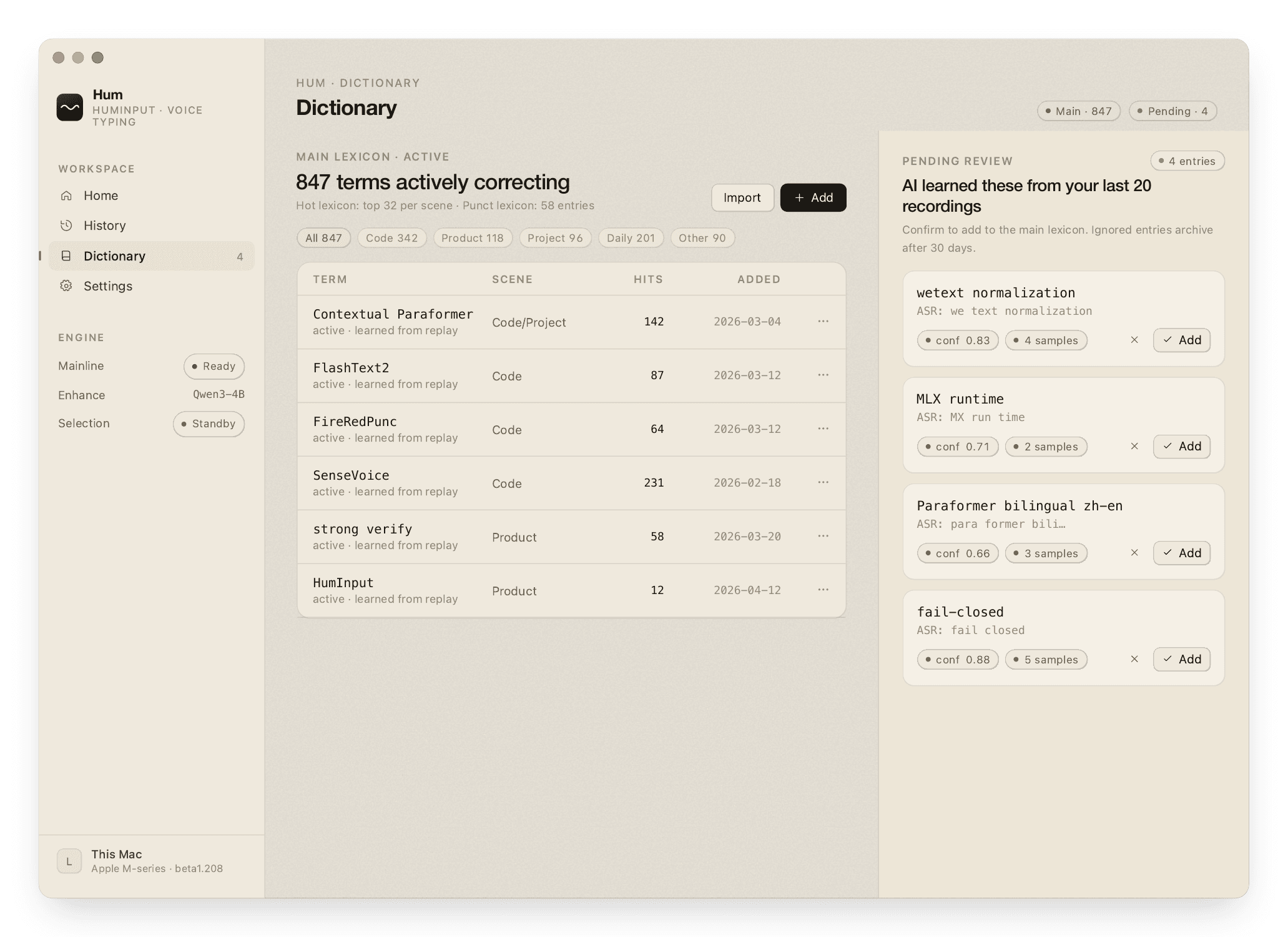
Task: Add Paraformer bilingual zh-en to lexicon
Action: [1182, 553]
